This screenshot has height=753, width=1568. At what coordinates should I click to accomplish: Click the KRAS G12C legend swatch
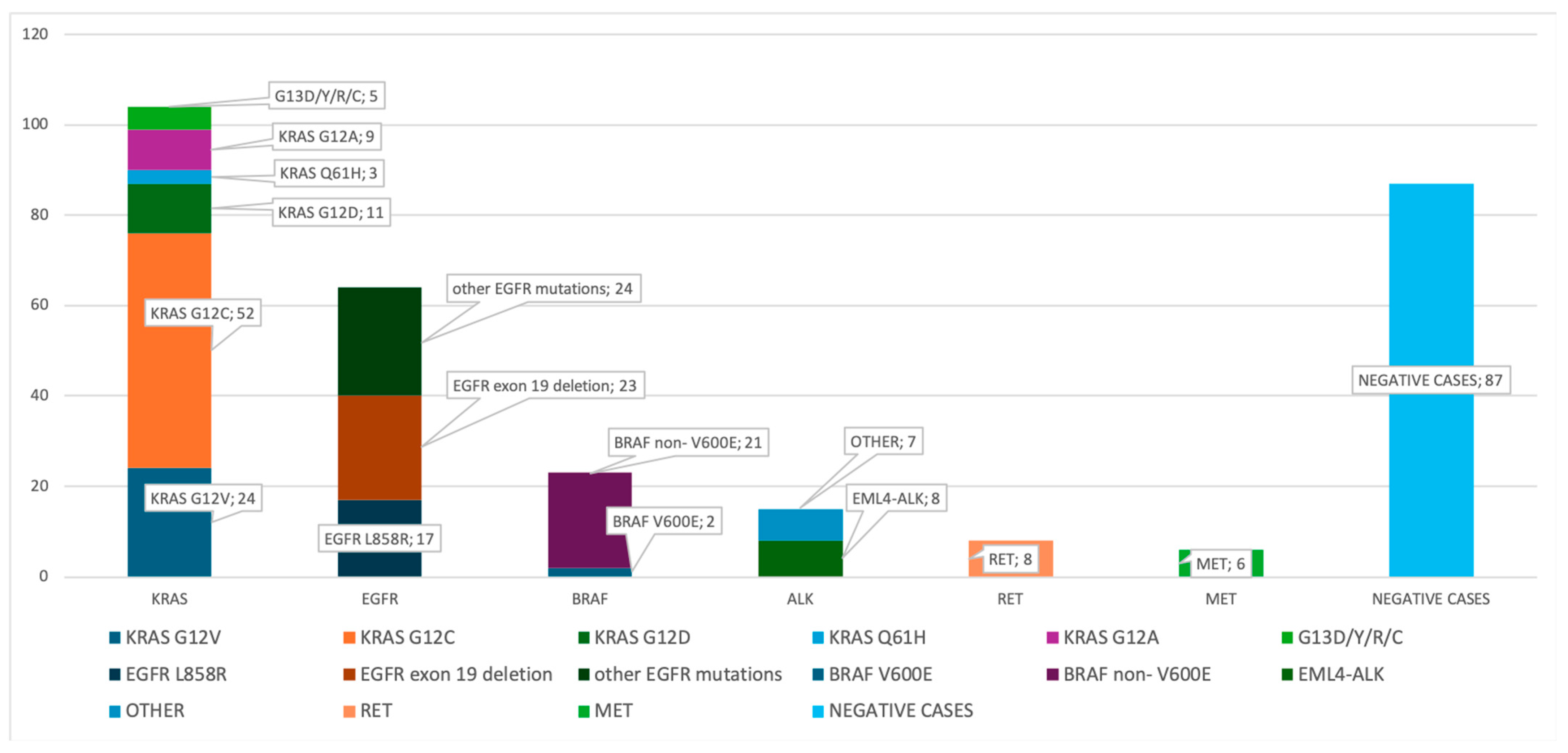tap(349, 638)
